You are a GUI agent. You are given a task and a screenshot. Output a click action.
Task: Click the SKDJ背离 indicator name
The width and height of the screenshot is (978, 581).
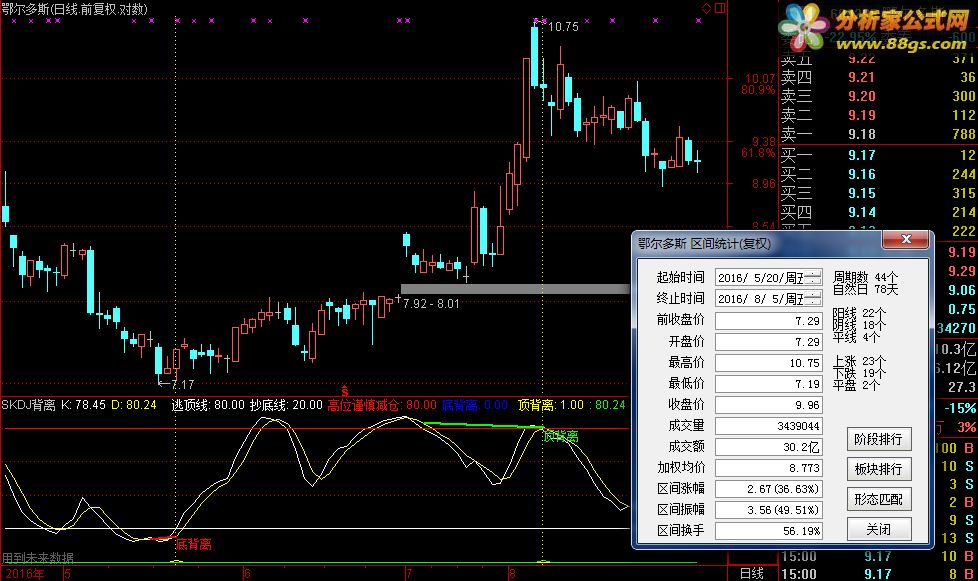tap(28, 405)
